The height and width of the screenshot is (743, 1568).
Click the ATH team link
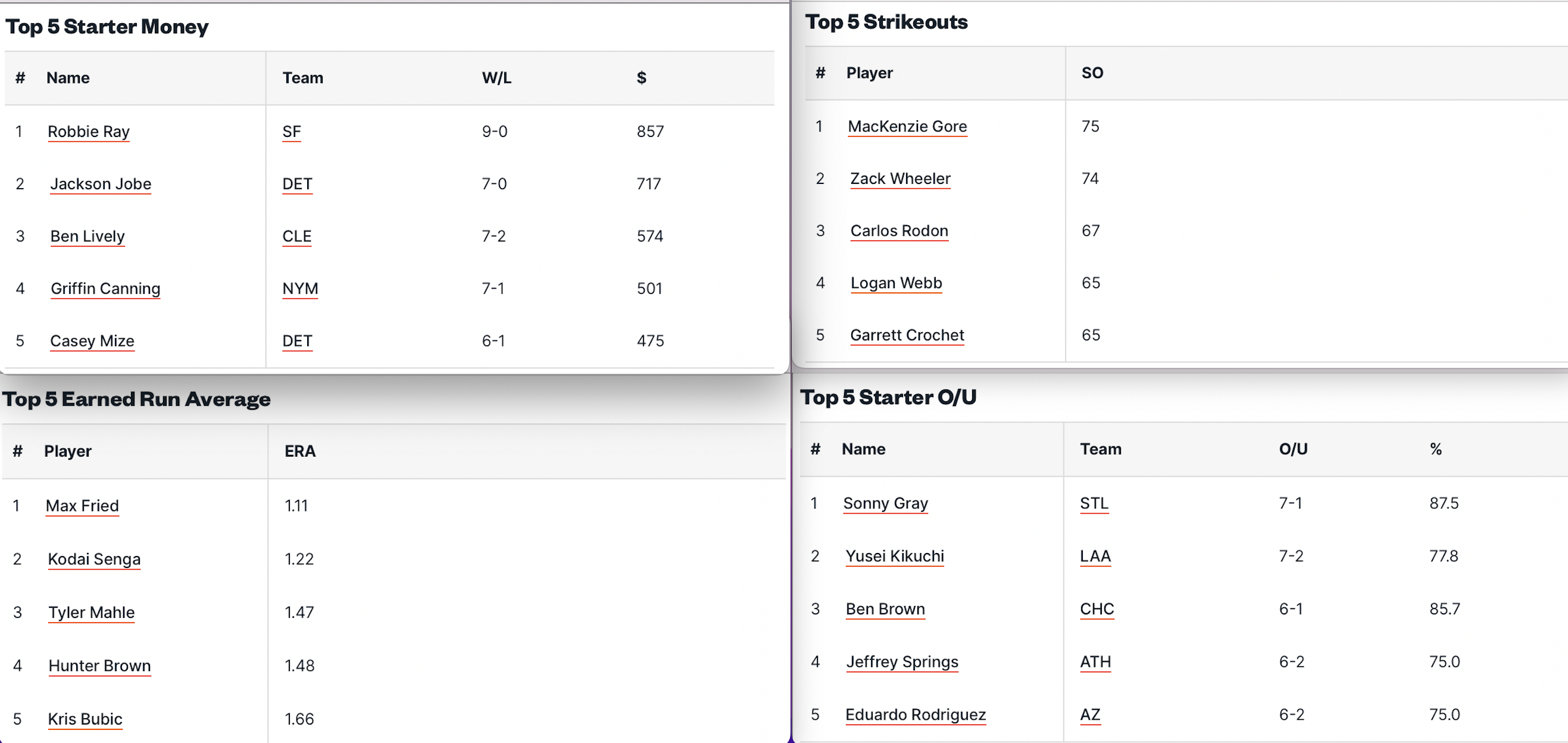(1095, 662)
